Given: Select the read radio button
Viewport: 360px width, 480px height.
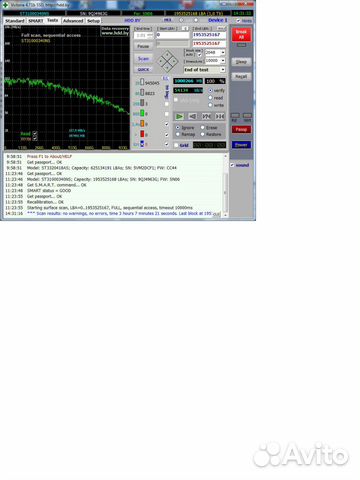Looking at the screenshot, I should 210,98.
